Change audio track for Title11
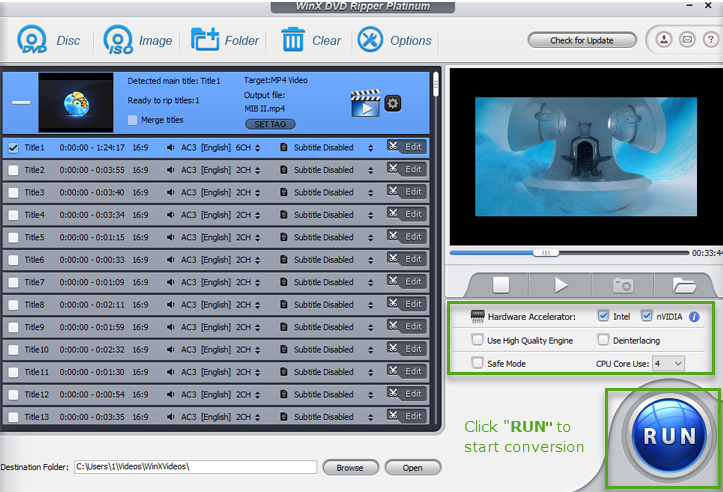Image resolution: width=723 pixels, height=492 pixels. (x=257, y=372)
